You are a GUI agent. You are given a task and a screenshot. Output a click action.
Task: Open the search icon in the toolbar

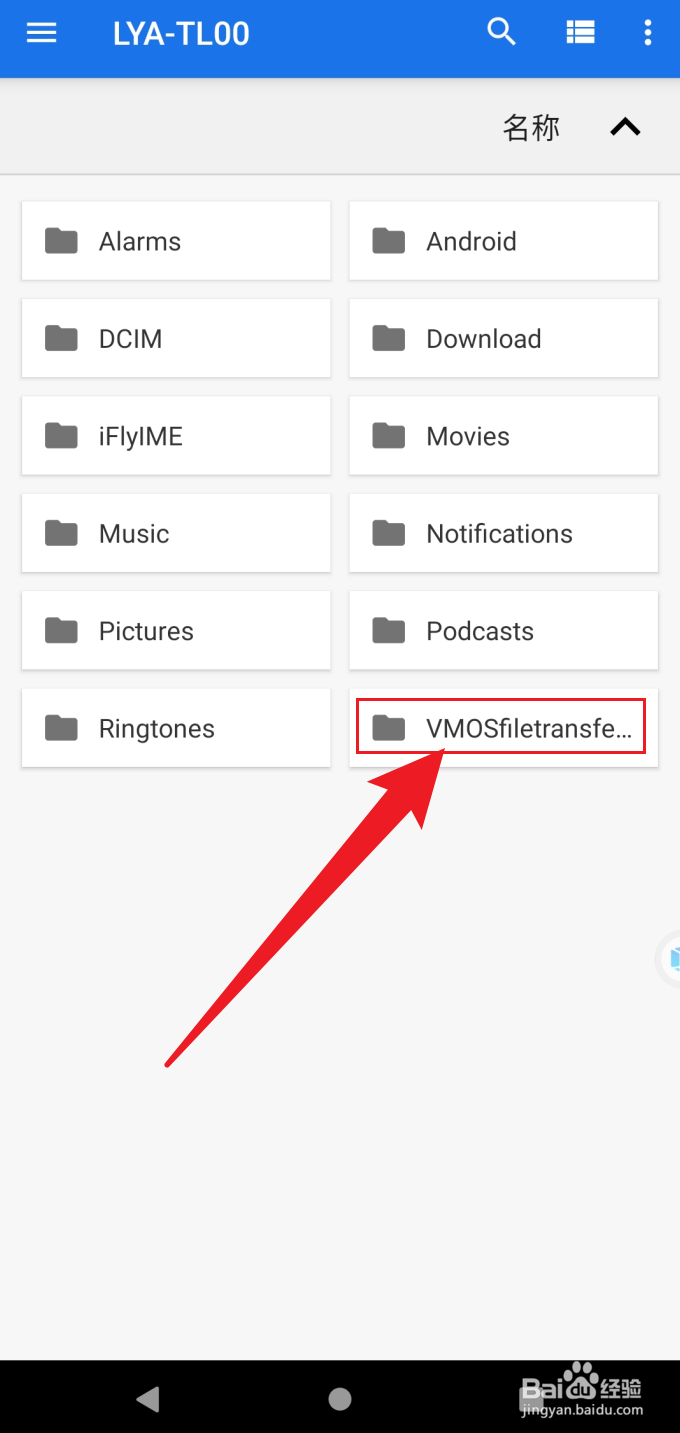(x=501, y=31)
